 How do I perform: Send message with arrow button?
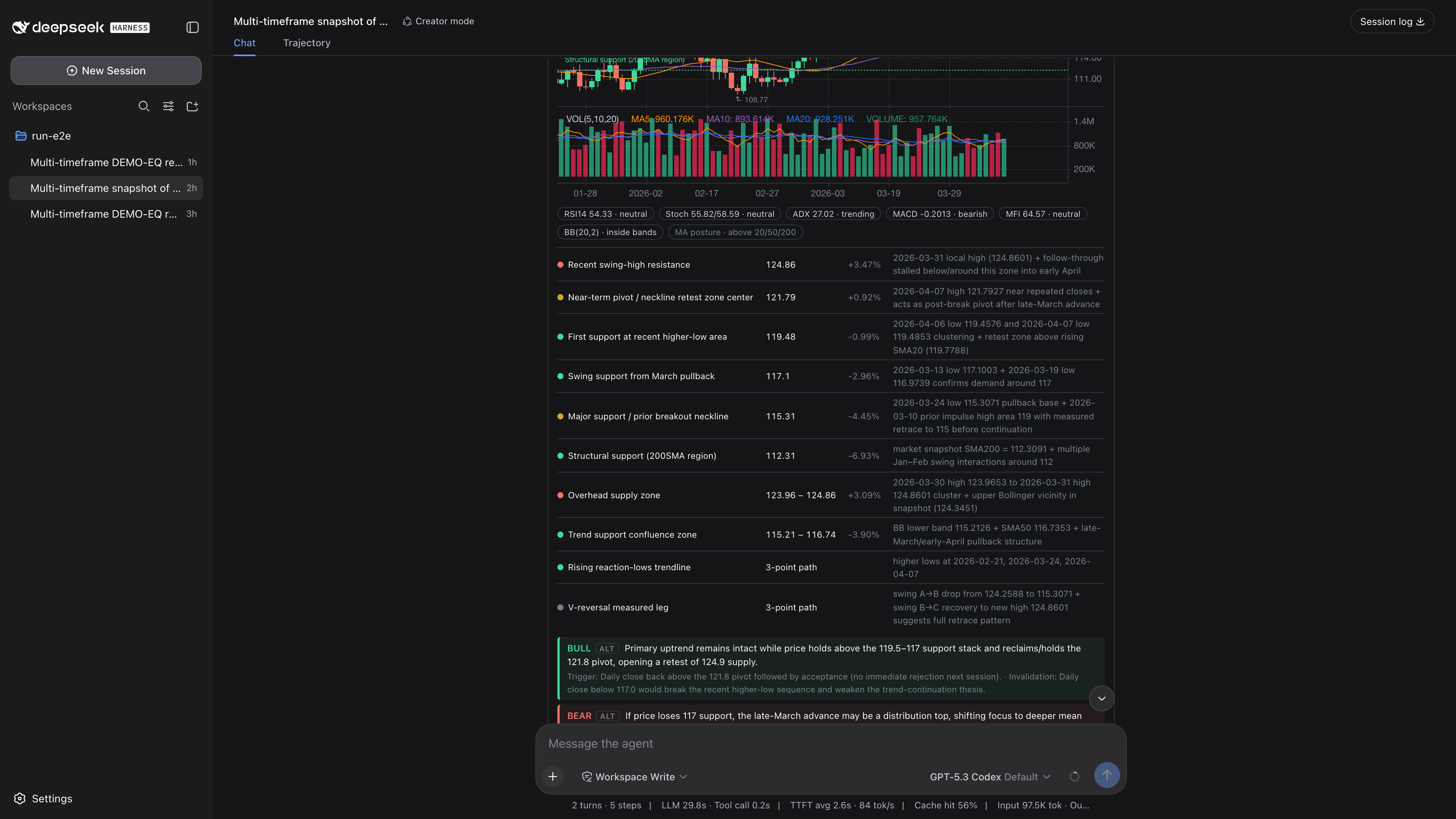tap(1107, 775)
